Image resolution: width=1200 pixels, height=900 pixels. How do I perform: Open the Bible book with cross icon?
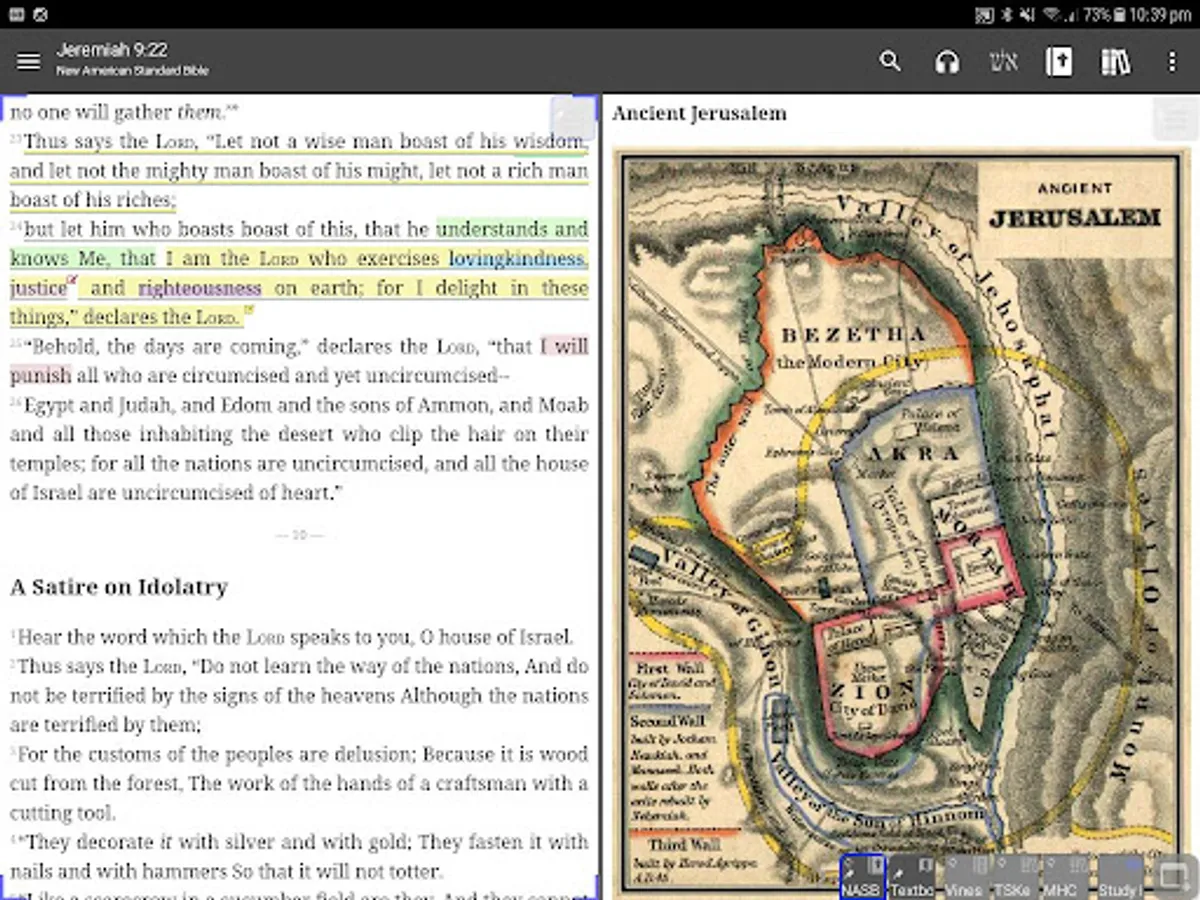(1058, 62)
